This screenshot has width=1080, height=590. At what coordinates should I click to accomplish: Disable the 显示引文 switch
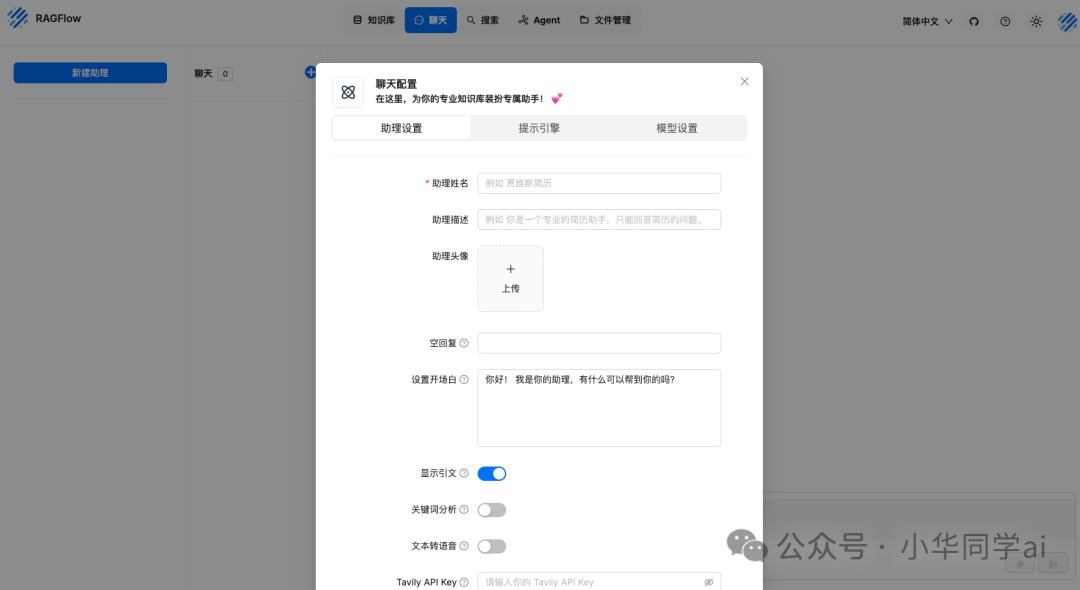(492, 474)
